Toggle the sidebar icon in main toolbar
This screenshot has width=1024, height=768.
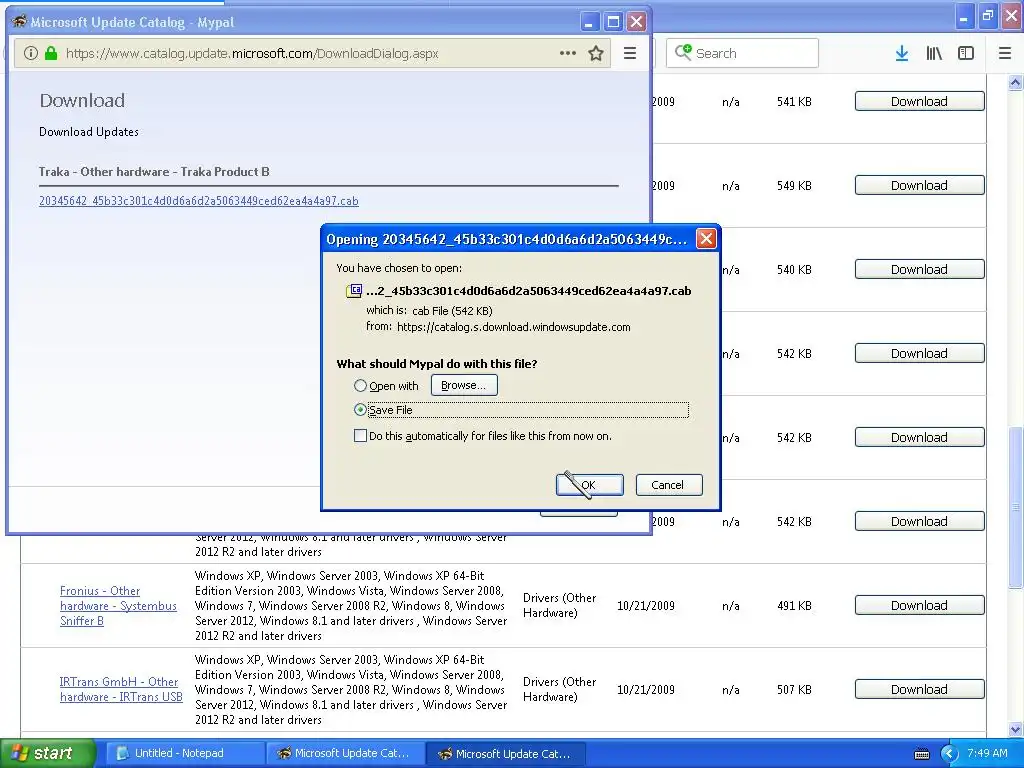click(966, 54)
